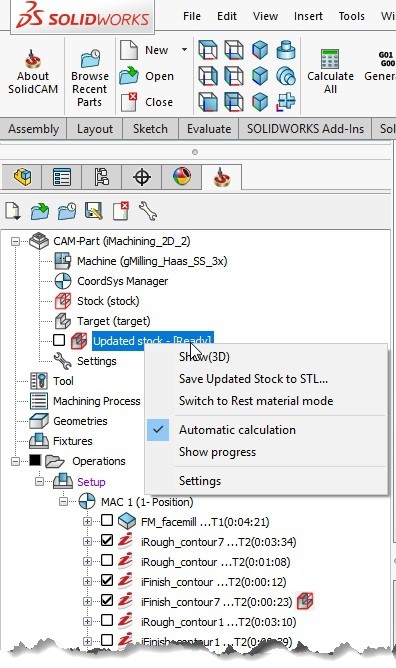This screenshot has width=396, height=668.
Task: Check the FM_facemill operation checkbox
Action: click(x=107, y=520)
